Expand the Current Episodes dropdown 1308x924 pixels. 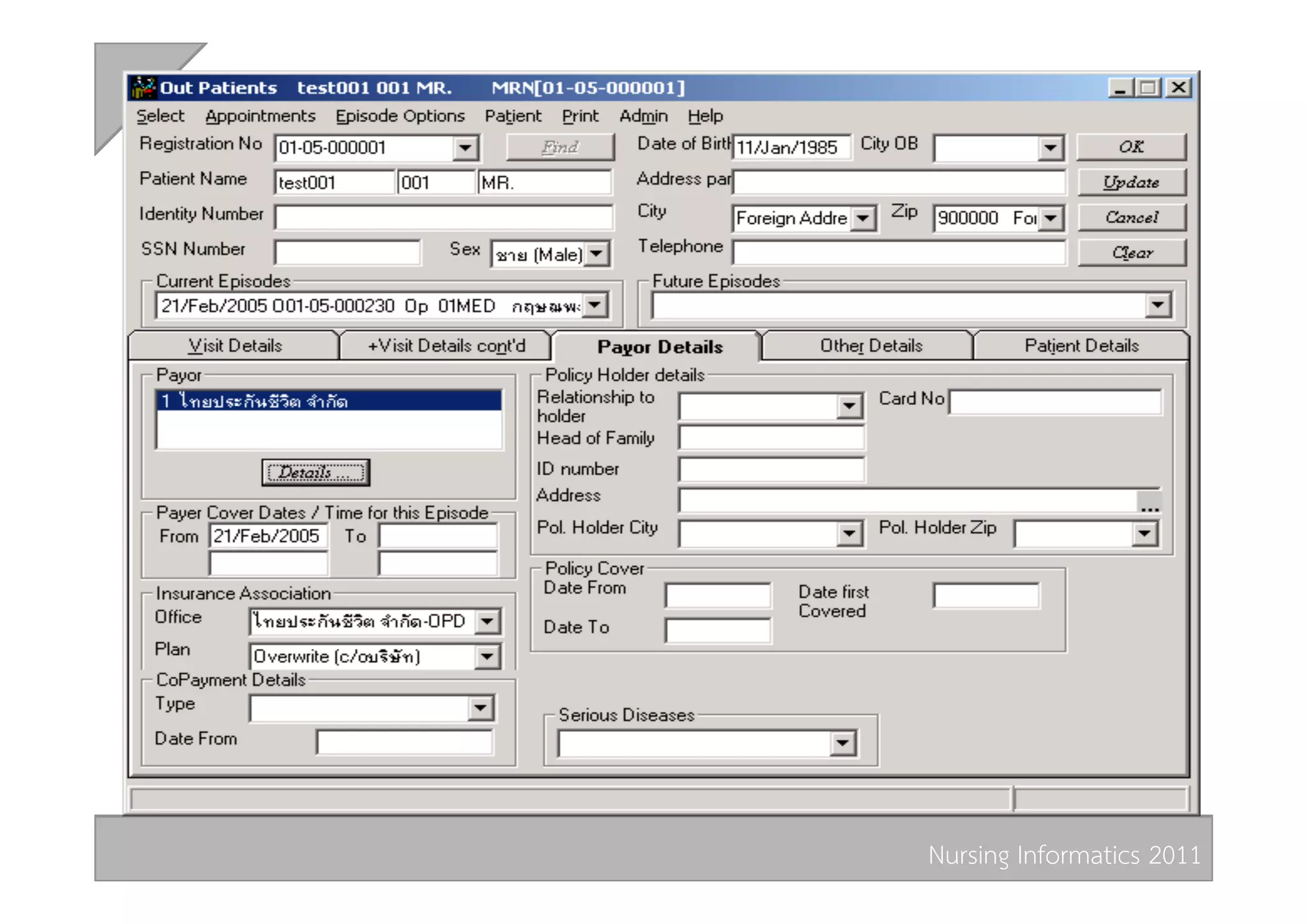595,305
